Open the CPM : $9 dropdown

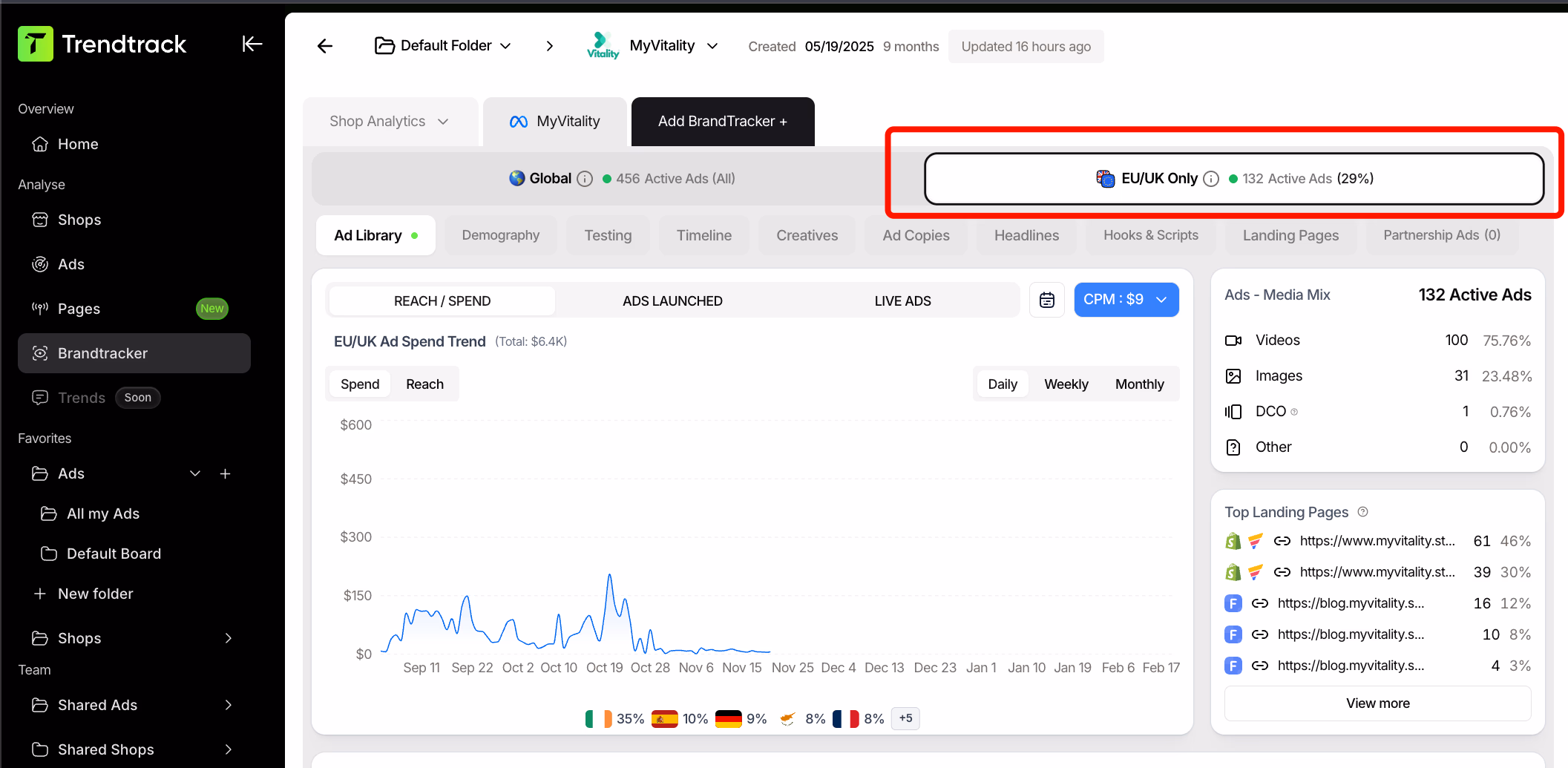point(1126,300)
